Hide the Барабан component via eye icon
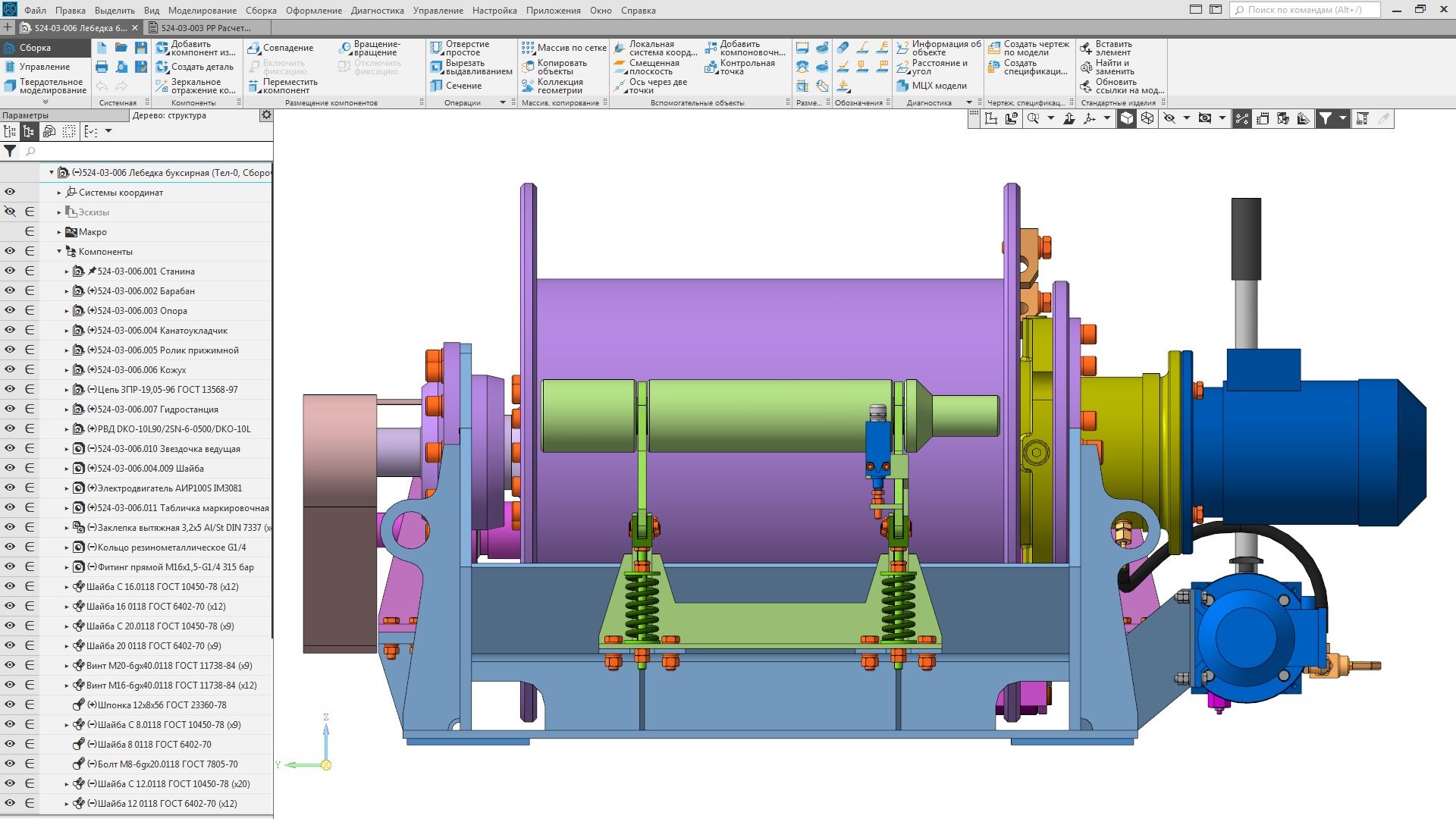This screenshot has width=1456, height=819. click(10, 290)
